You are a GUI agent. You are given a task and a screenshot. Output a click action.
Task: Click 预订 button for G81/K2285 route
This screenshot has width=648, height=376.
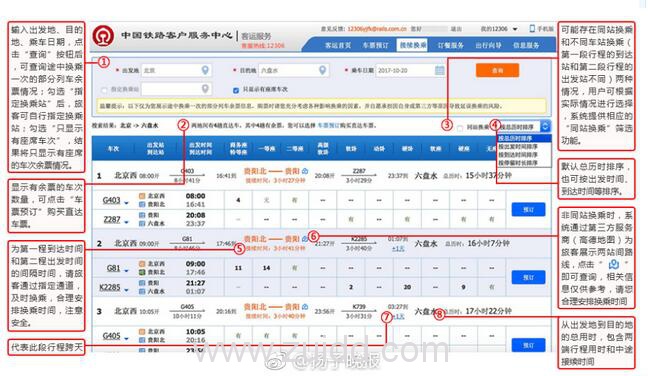coord(528,277)
